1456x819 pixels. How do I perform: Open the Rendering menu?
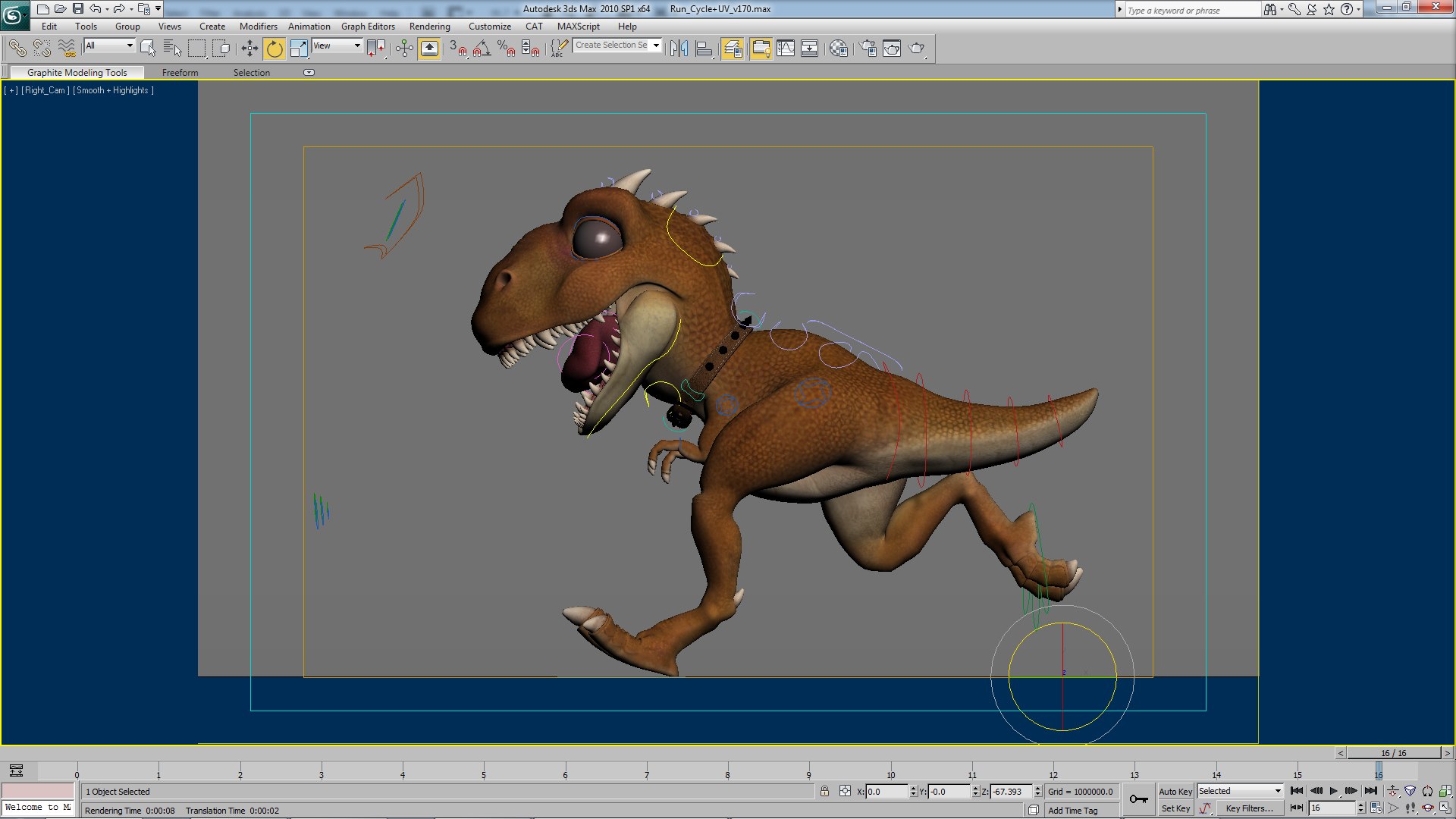coord(429,26)
